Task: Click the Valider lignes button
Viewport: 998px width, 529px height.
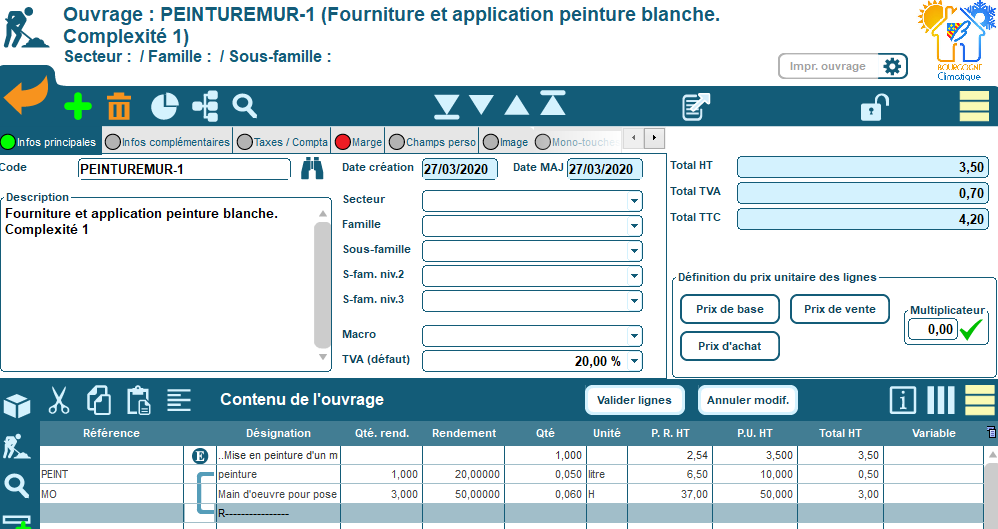Action: tap(634, 400)
